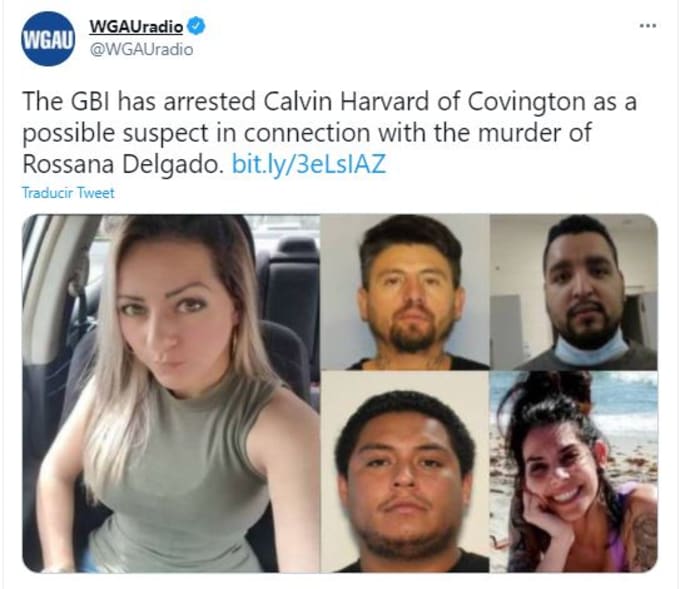Open the top mugshot of man with goatee
Viewport: 700px width, 589px height.
[405, 292]
